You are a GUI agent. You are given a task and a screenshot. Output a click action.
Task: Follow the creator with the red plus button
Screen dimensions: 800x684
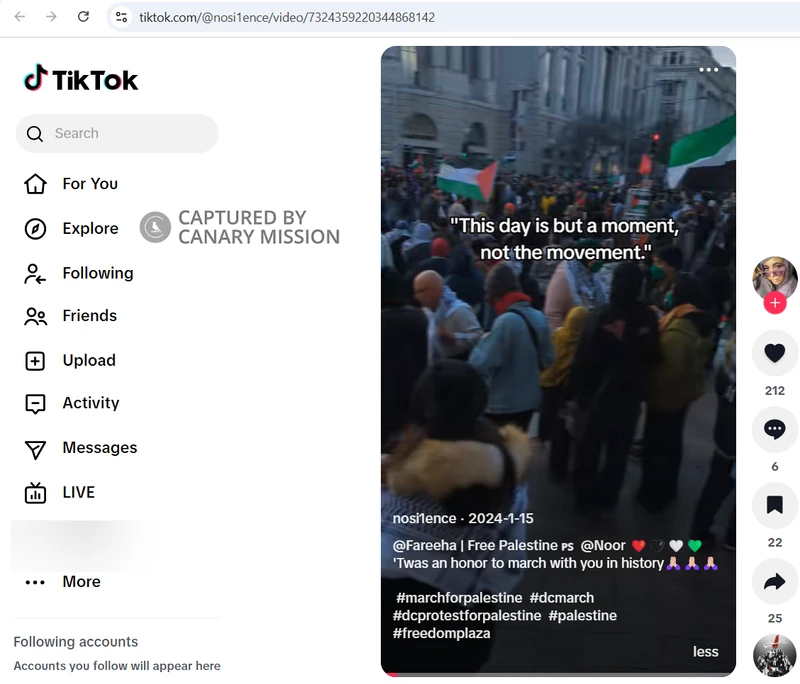point(774,303)
